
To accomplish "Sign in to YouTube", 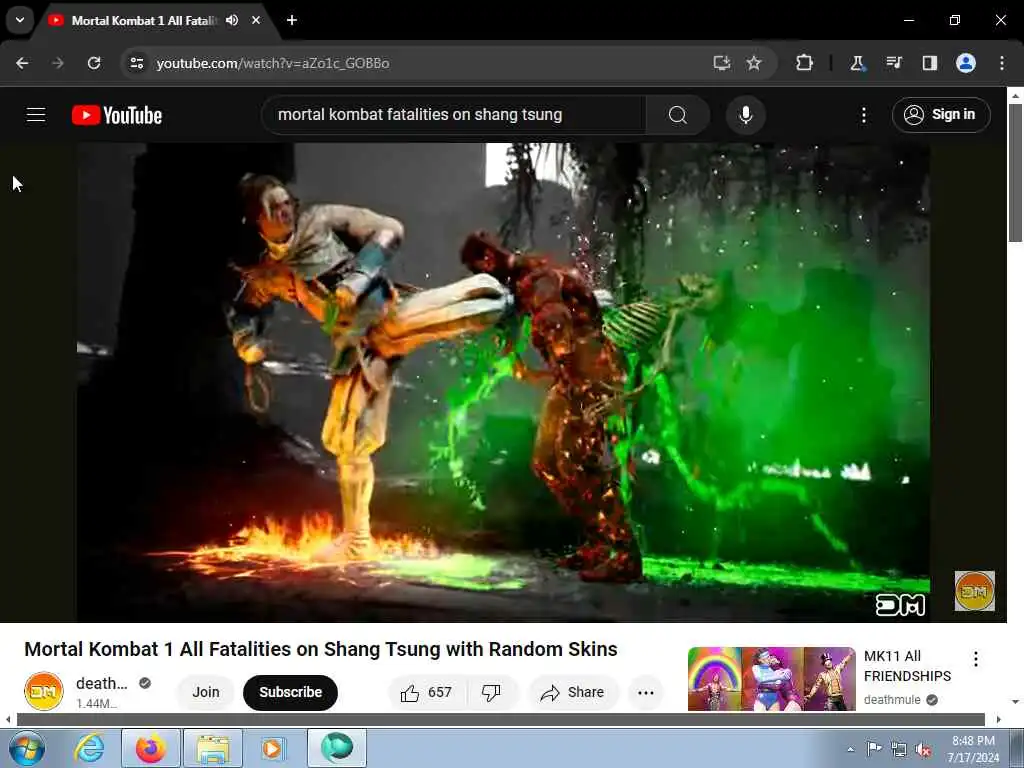I will click(941, 115).
